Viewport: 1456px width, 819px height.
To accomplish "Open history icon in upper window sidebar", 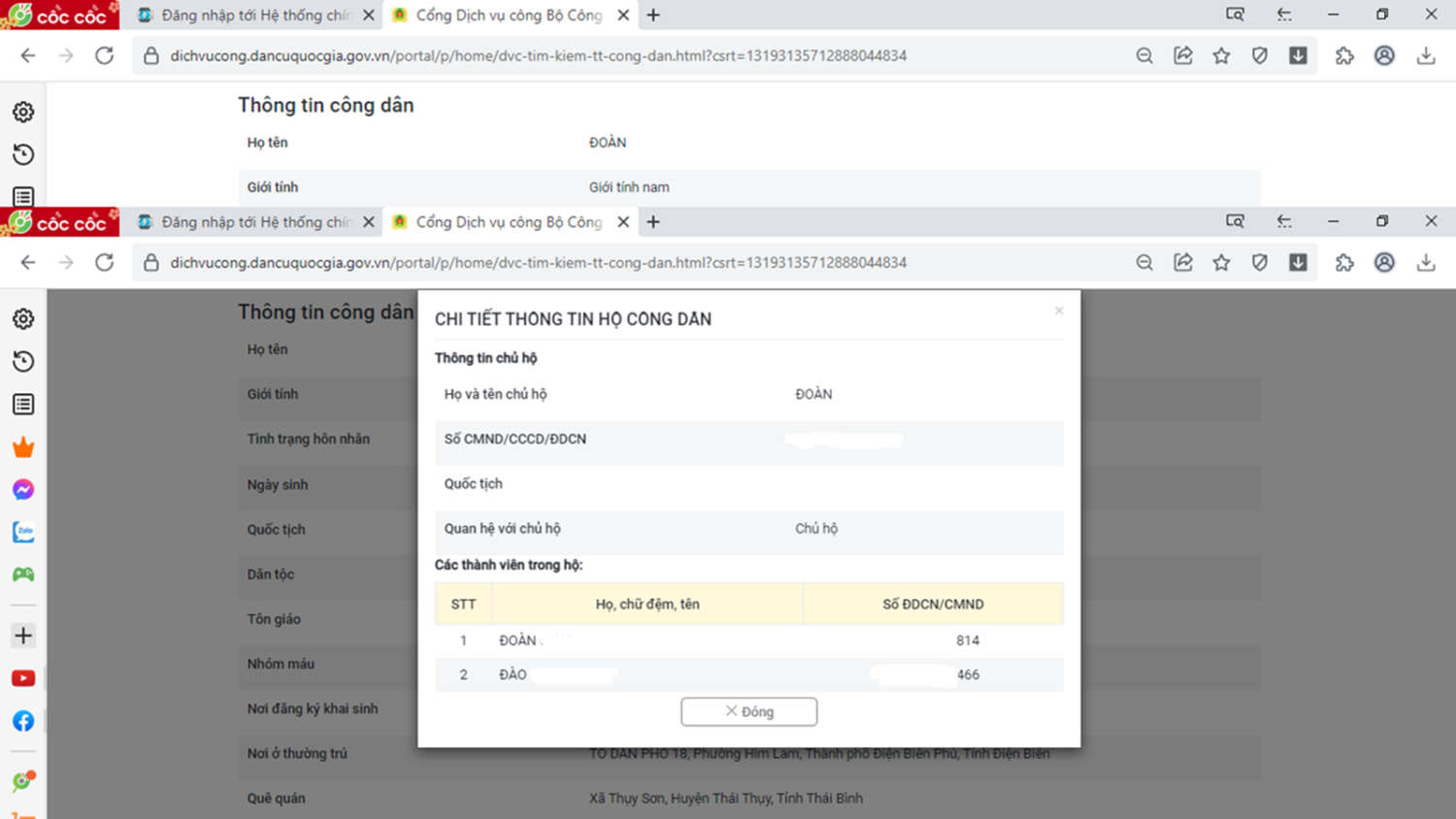I will (x=23, y=155).
